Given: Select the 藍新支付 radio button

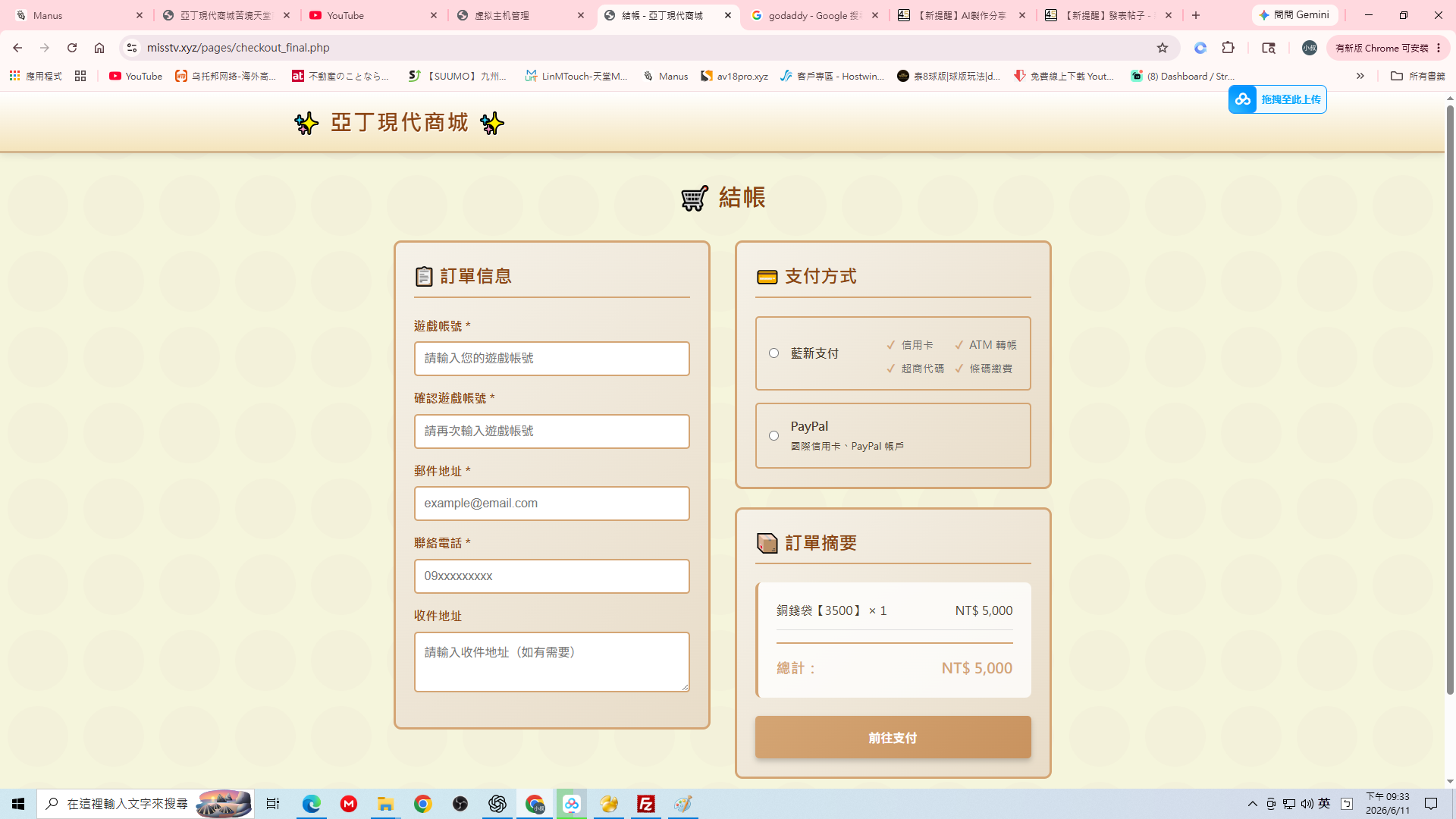Looking at the screenshot, I should point(773,353).
